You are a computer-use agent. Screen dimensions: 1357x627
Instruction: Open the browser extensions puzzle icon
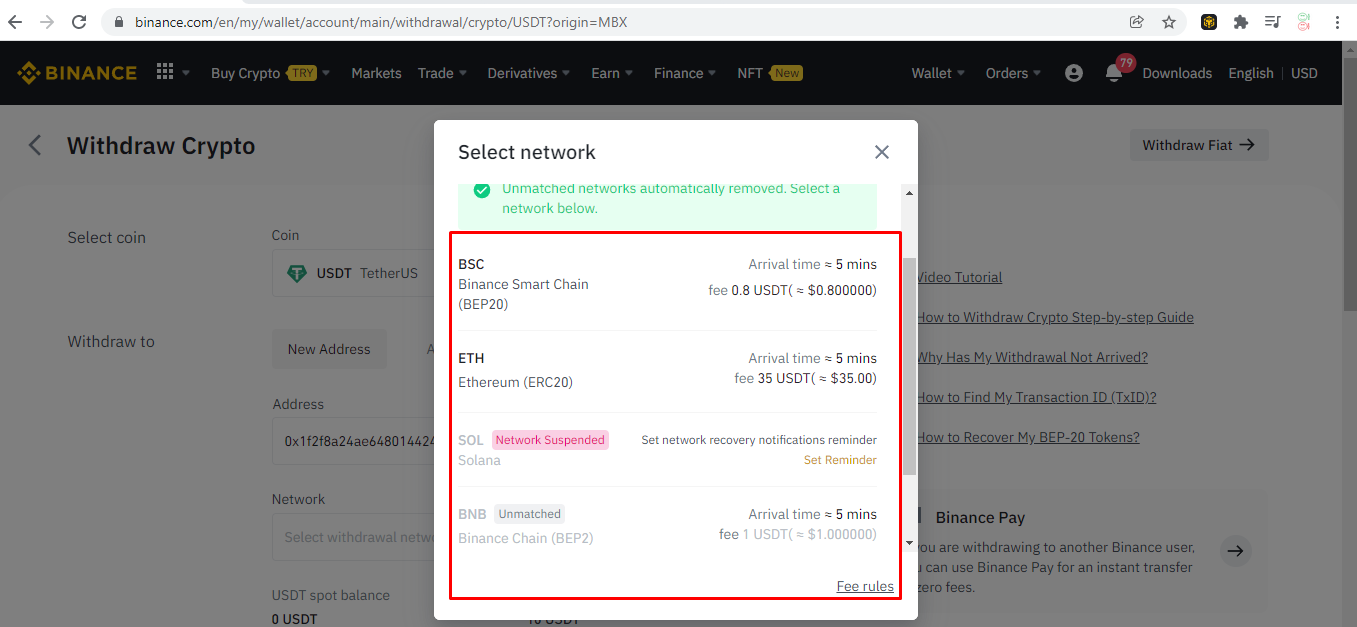pos(1241,22)
